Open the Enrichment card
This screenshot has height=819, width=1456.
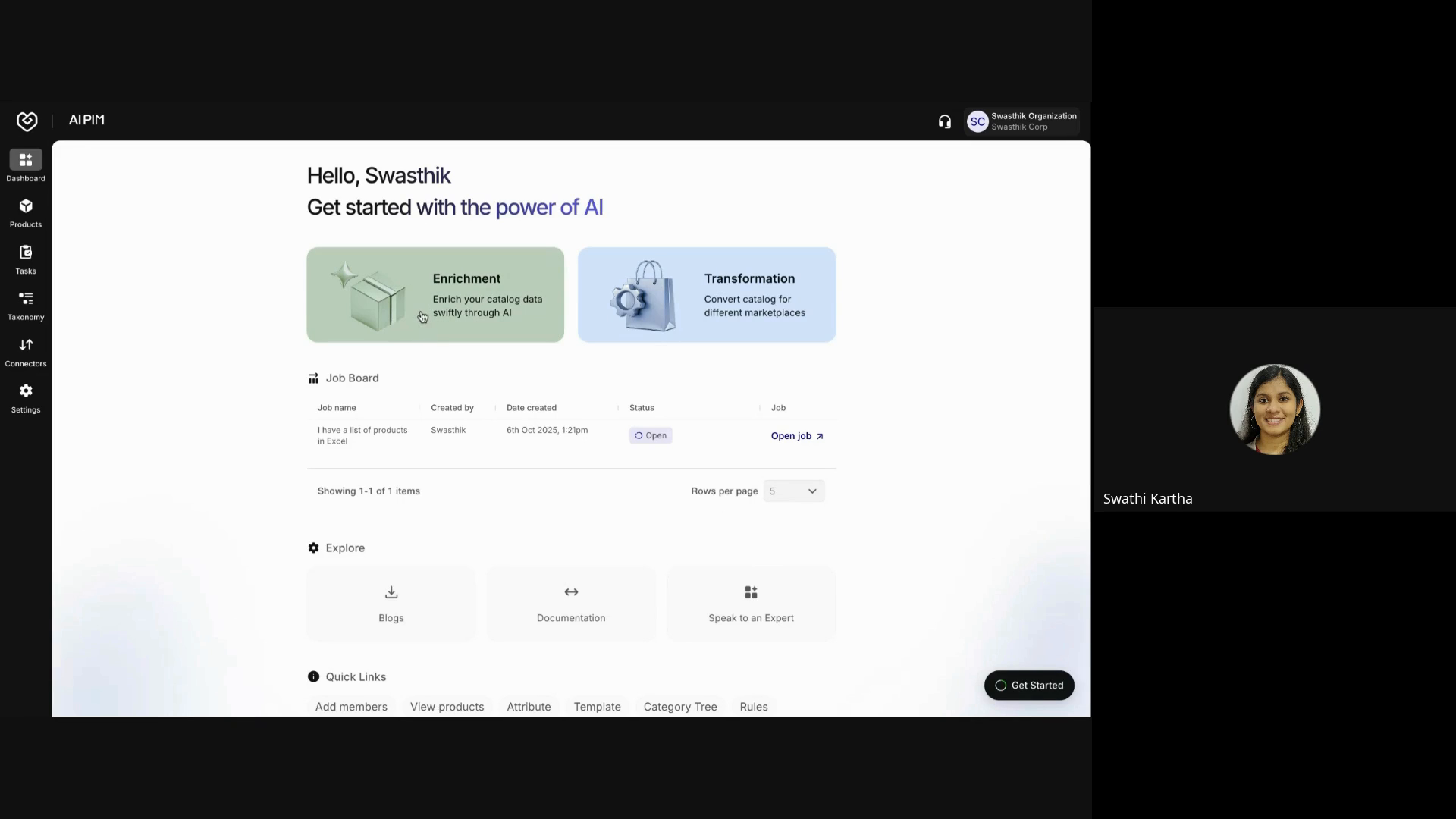pyautogui.click(x=435, y=294)
